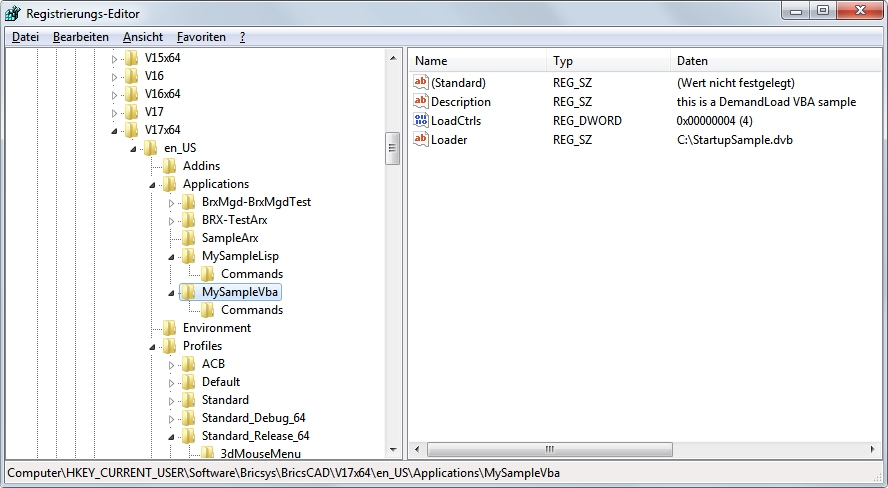Click the LoadCtrls DWORD value icon

pos(420,121)
